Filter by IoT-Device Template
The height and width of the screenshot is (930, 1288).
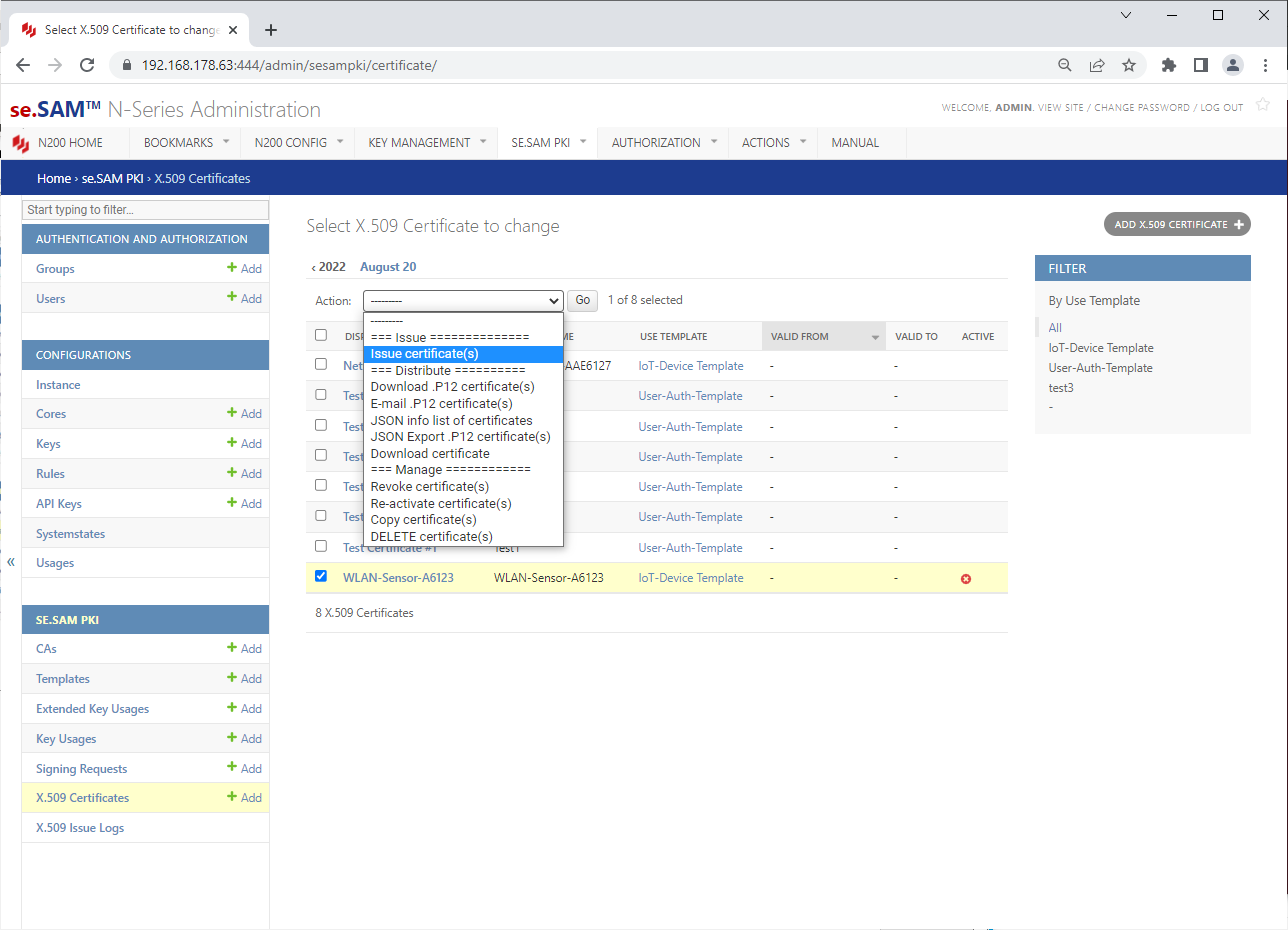[x=1101, y=348]
